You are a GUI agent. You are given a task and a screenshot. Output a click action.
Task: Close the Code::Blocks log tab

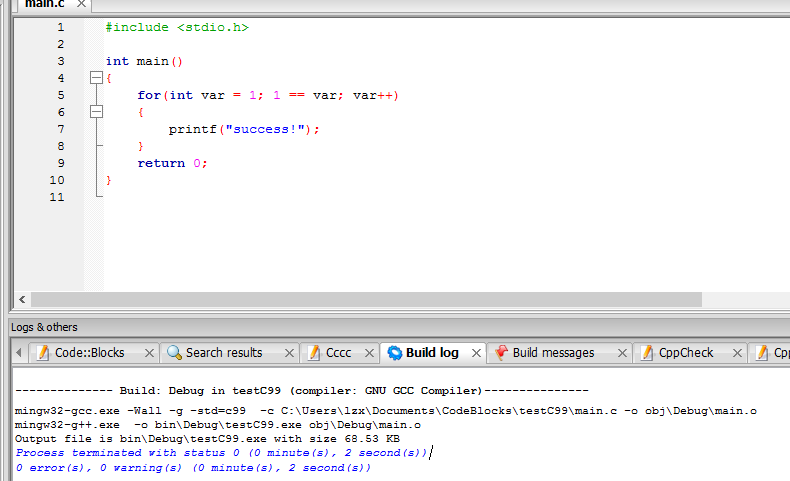tap(149, 353)
